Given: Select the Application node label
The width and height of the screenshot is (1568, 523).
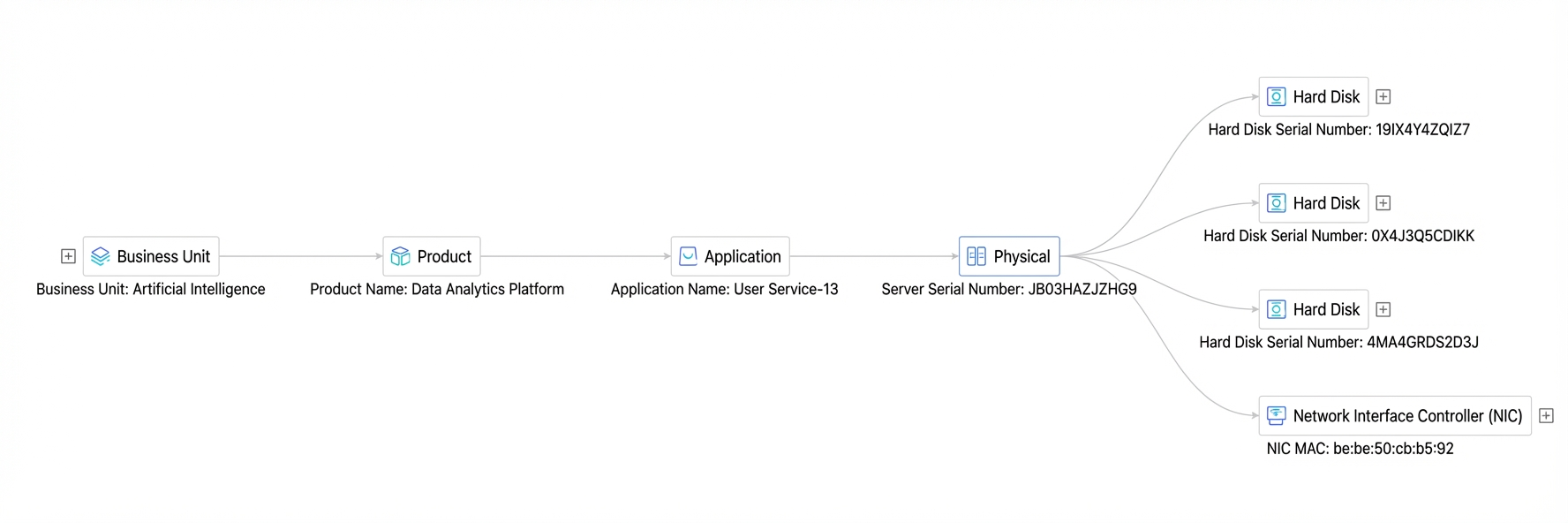Looking at the screenshot, I should click(743, 256).
